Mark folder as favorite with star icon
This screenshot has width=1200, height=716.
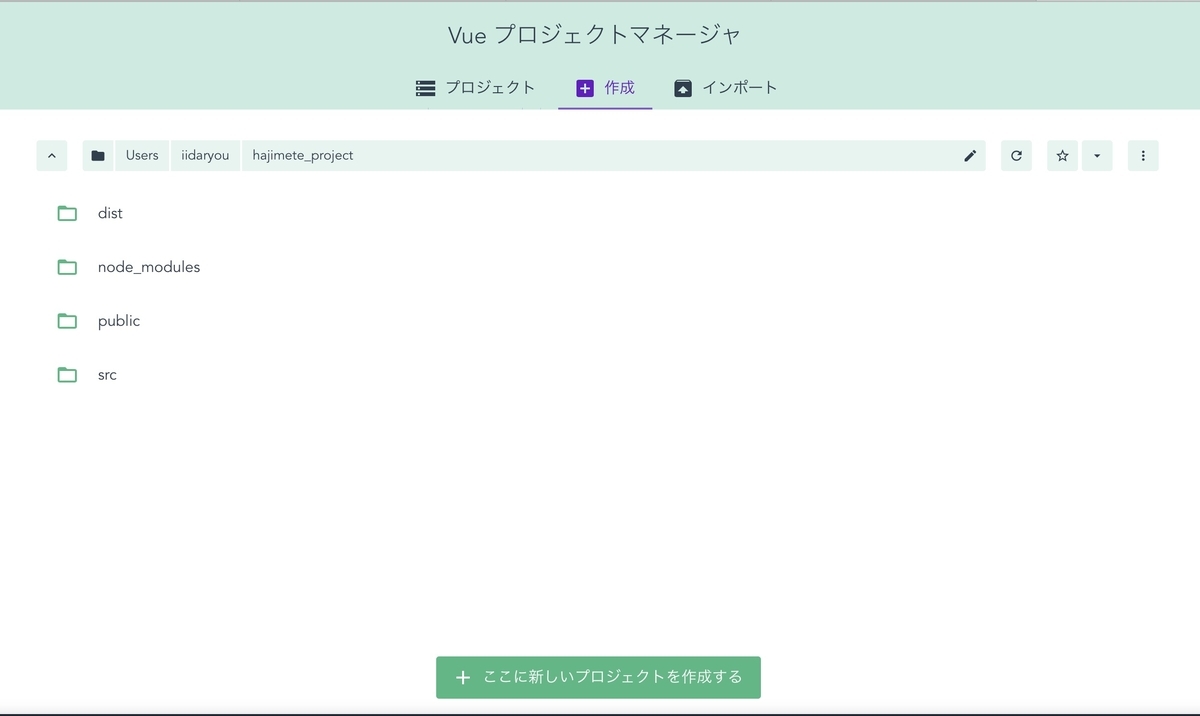click(1062, 156)
